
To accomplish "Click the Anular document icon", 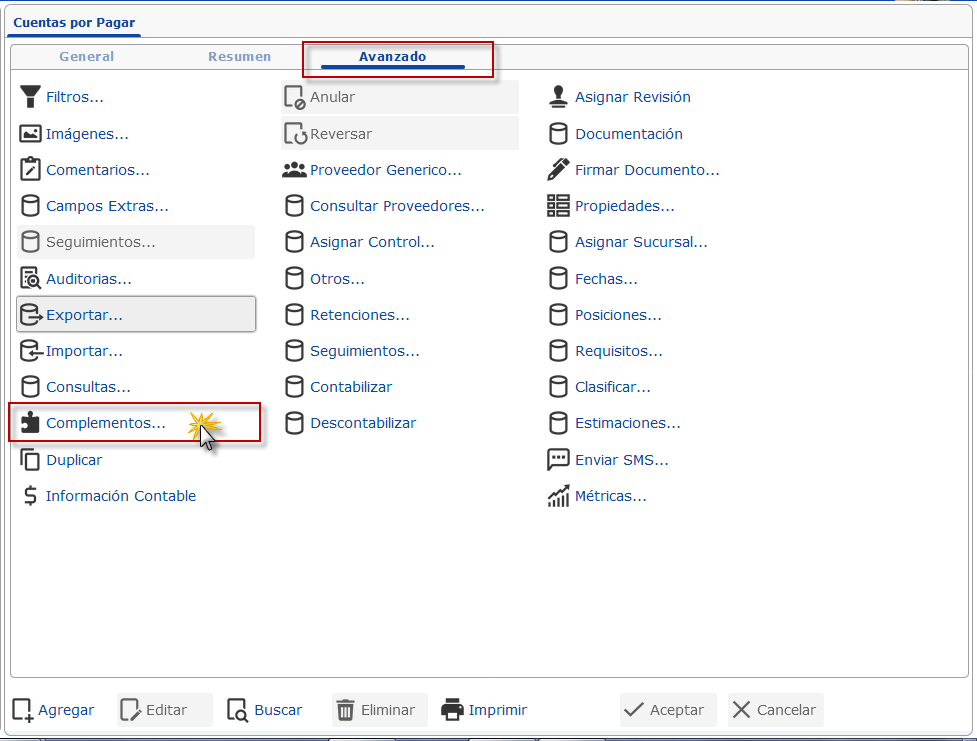I will (295, 97).
